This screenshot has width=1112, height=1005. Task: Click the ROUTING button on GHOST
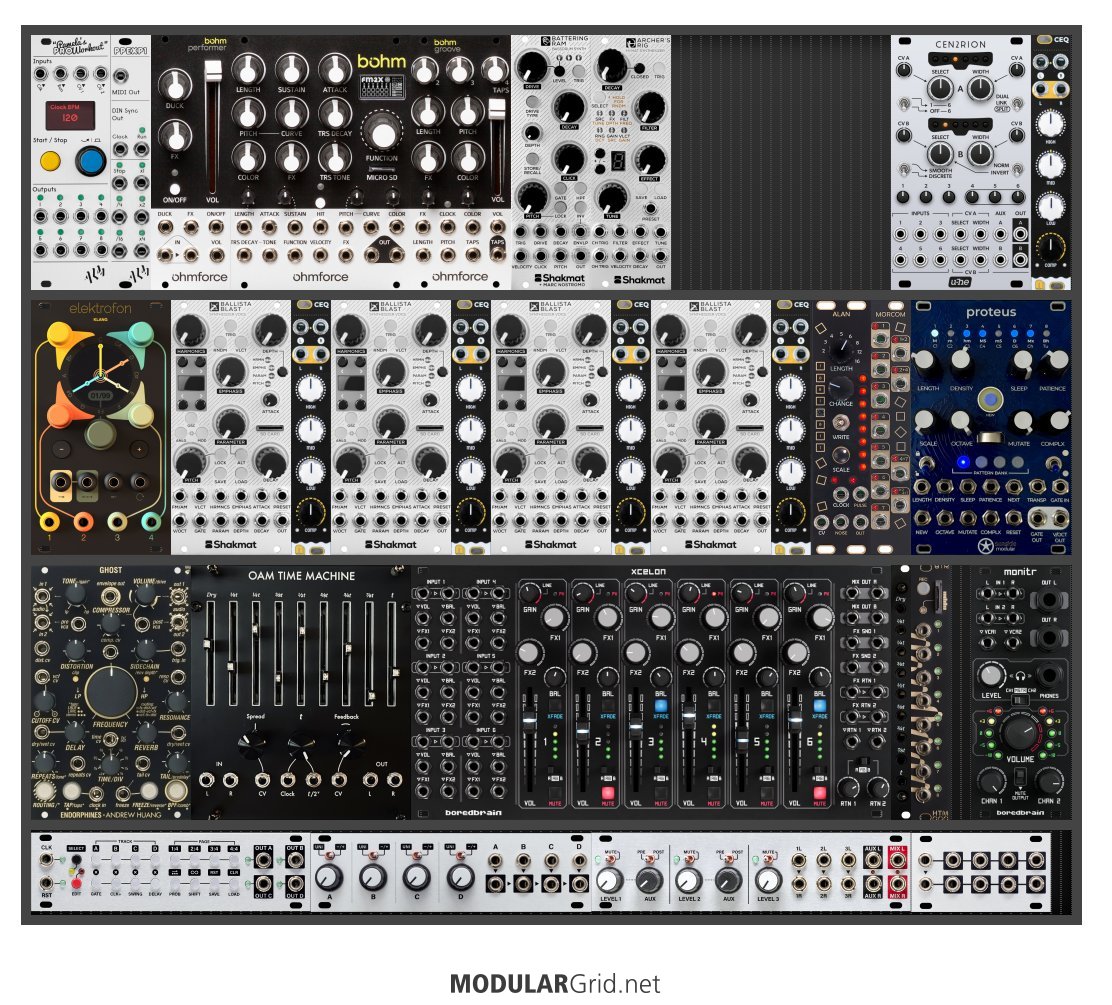(44, 791)
